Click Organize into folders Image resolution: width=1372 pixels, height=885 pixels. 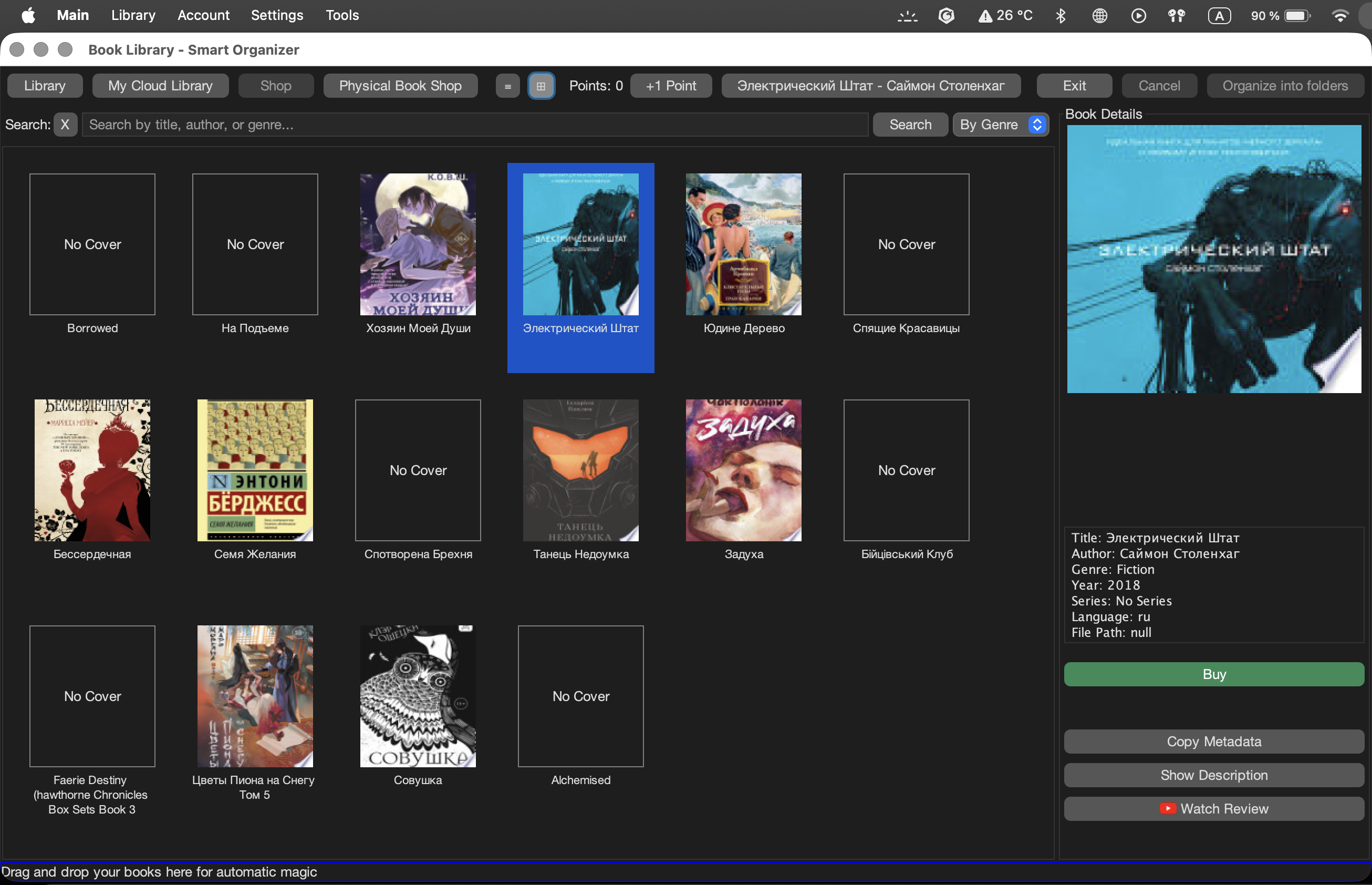click(x=1285, y=86)
